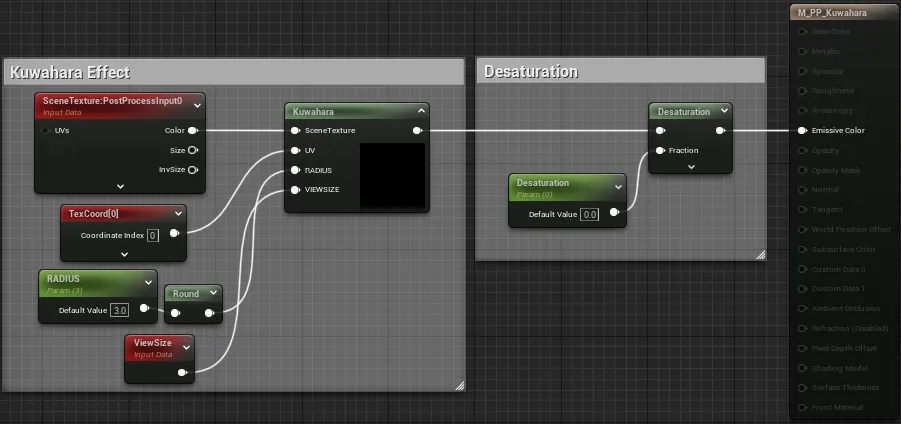The width and height of the screenshot is (901, 424).
Task: Expand hidden pins at the bottom of SceneTexture node
Action: tap(120, 186)
